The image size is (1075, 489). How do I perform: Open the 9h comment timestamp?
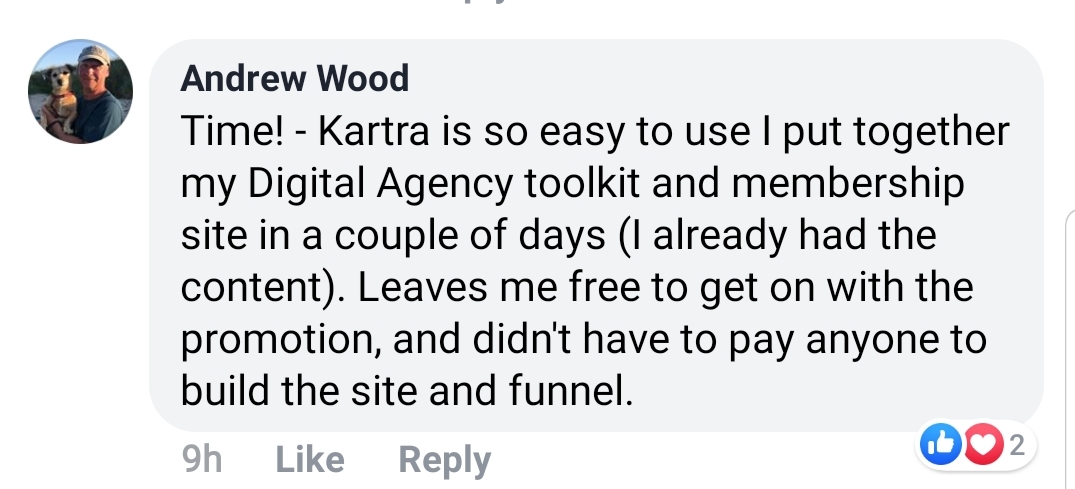click(202, 459)
